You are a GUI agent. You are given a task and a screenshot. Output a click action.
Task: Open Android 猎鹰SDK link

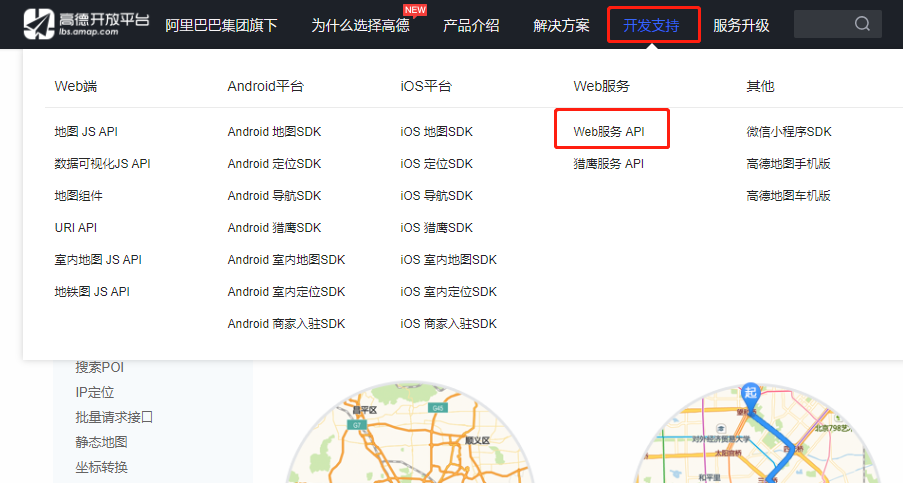(274, 227)
